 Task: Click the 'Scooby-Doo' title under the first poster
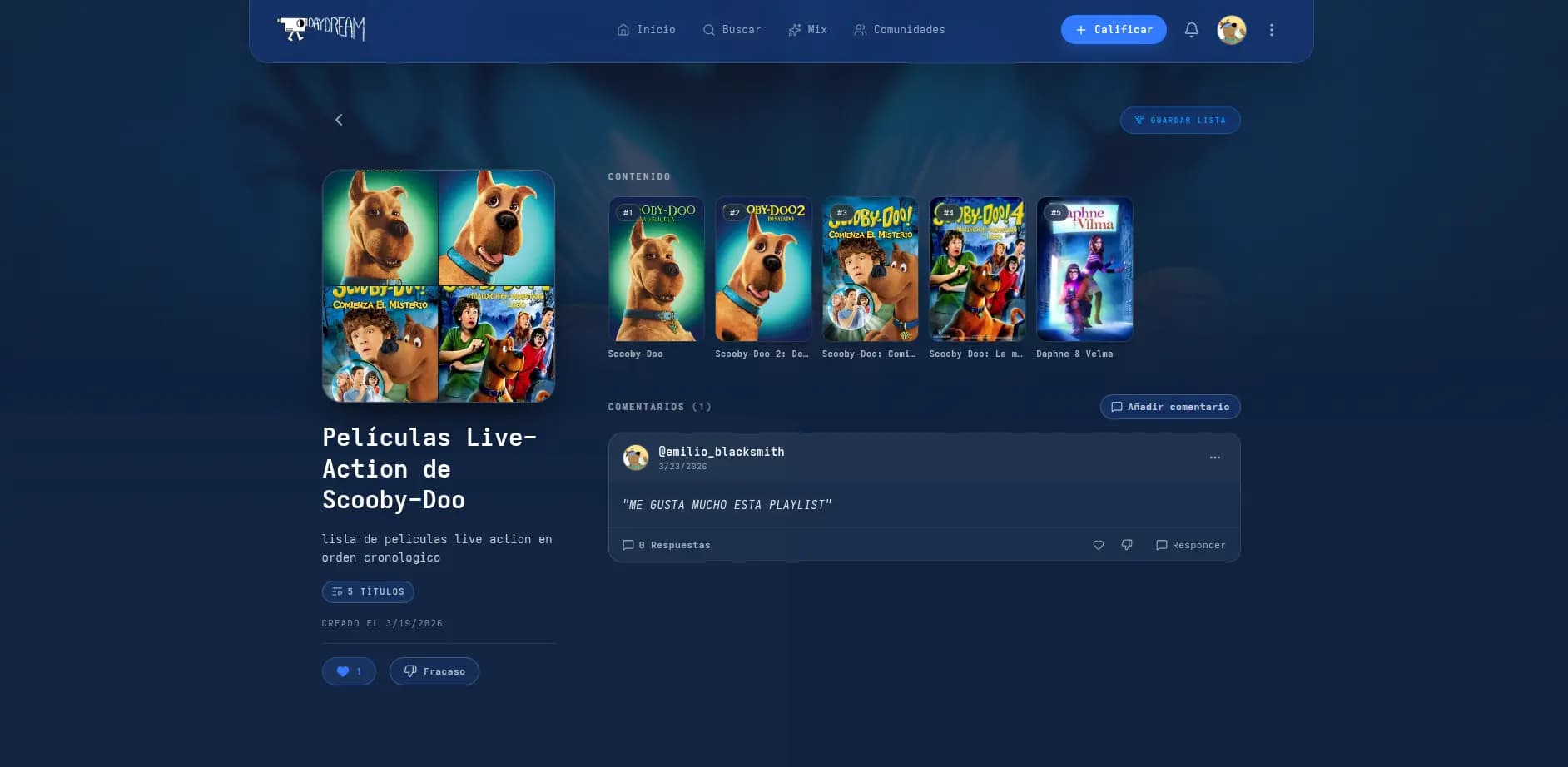point(636,354)
